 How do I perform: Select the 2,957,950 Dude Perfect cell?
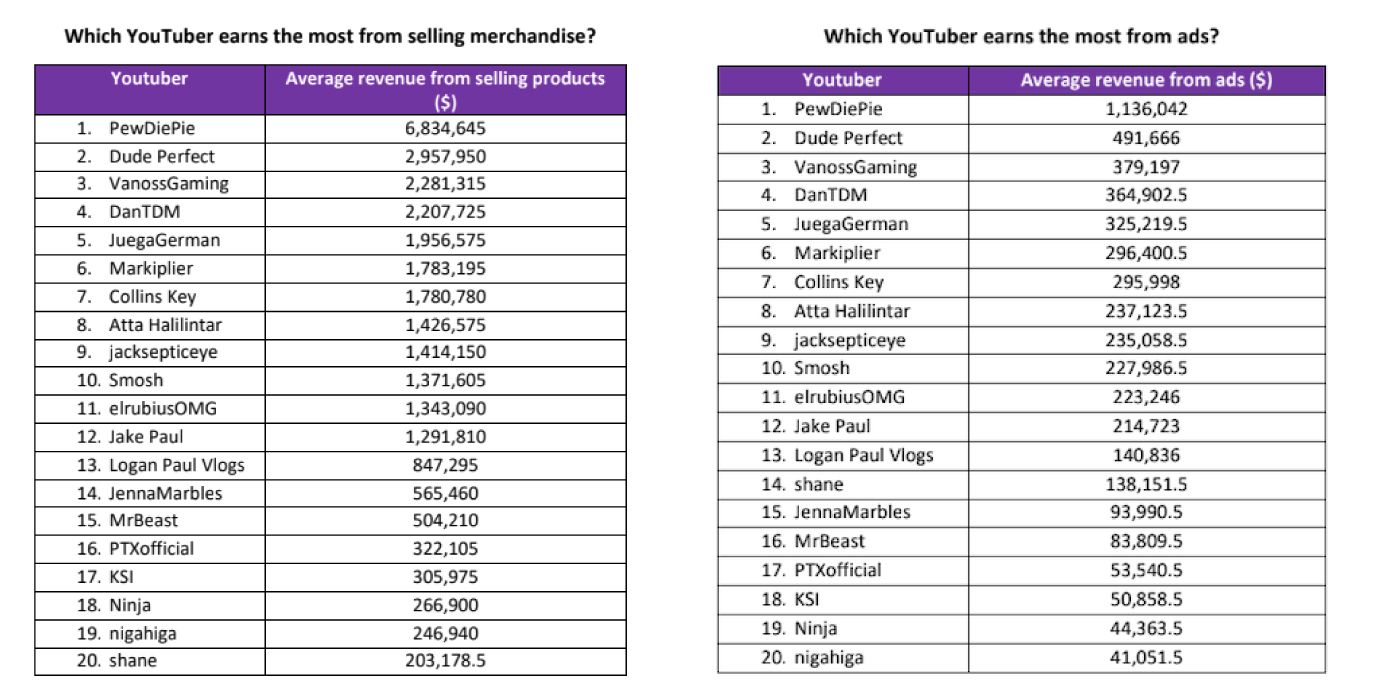tap(445, 156)
